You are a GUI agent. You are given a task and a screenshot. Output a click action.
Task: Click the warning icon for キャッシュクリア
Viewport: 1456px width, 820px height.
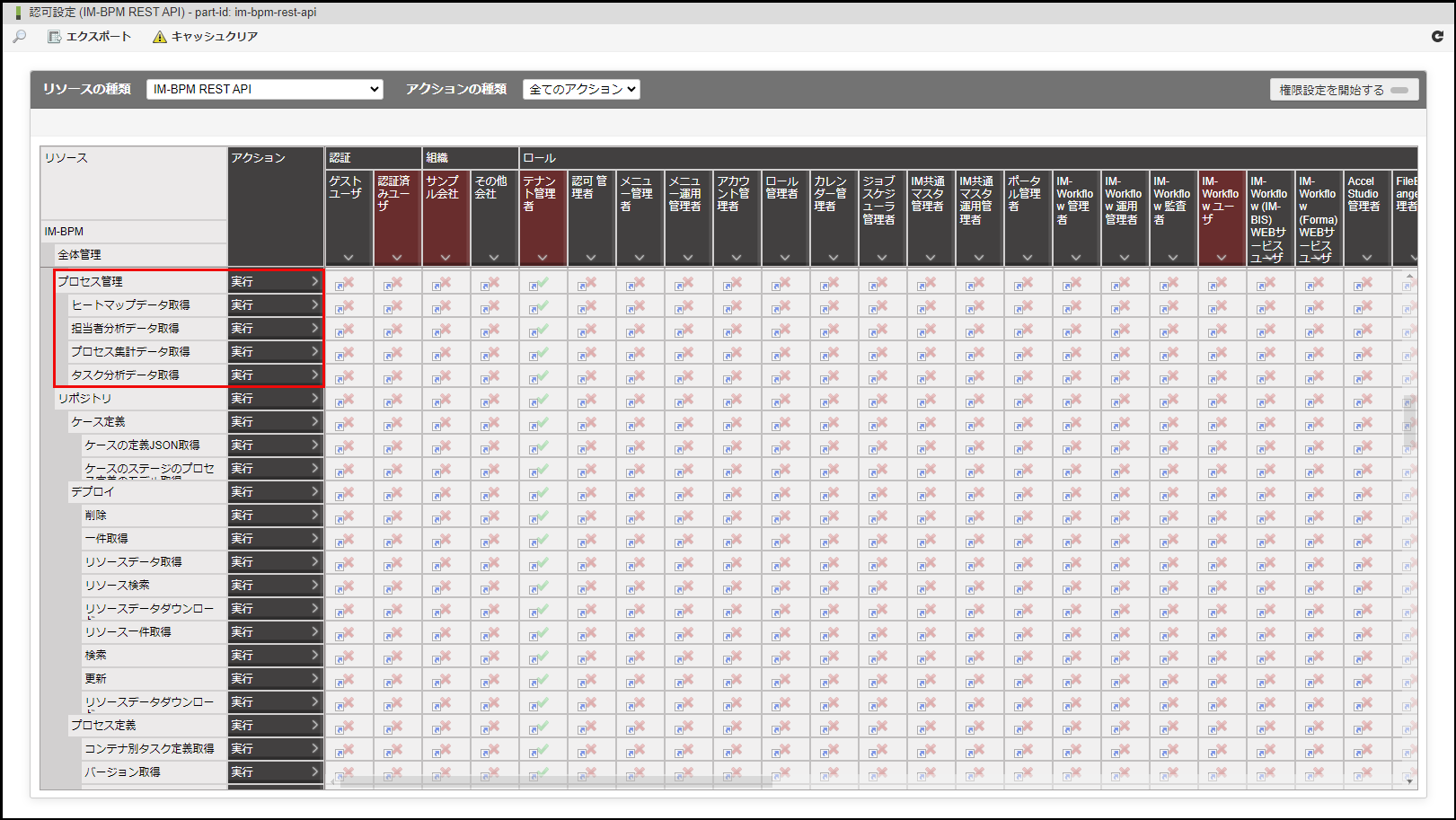pyautogui.click(x=160, y=37)
